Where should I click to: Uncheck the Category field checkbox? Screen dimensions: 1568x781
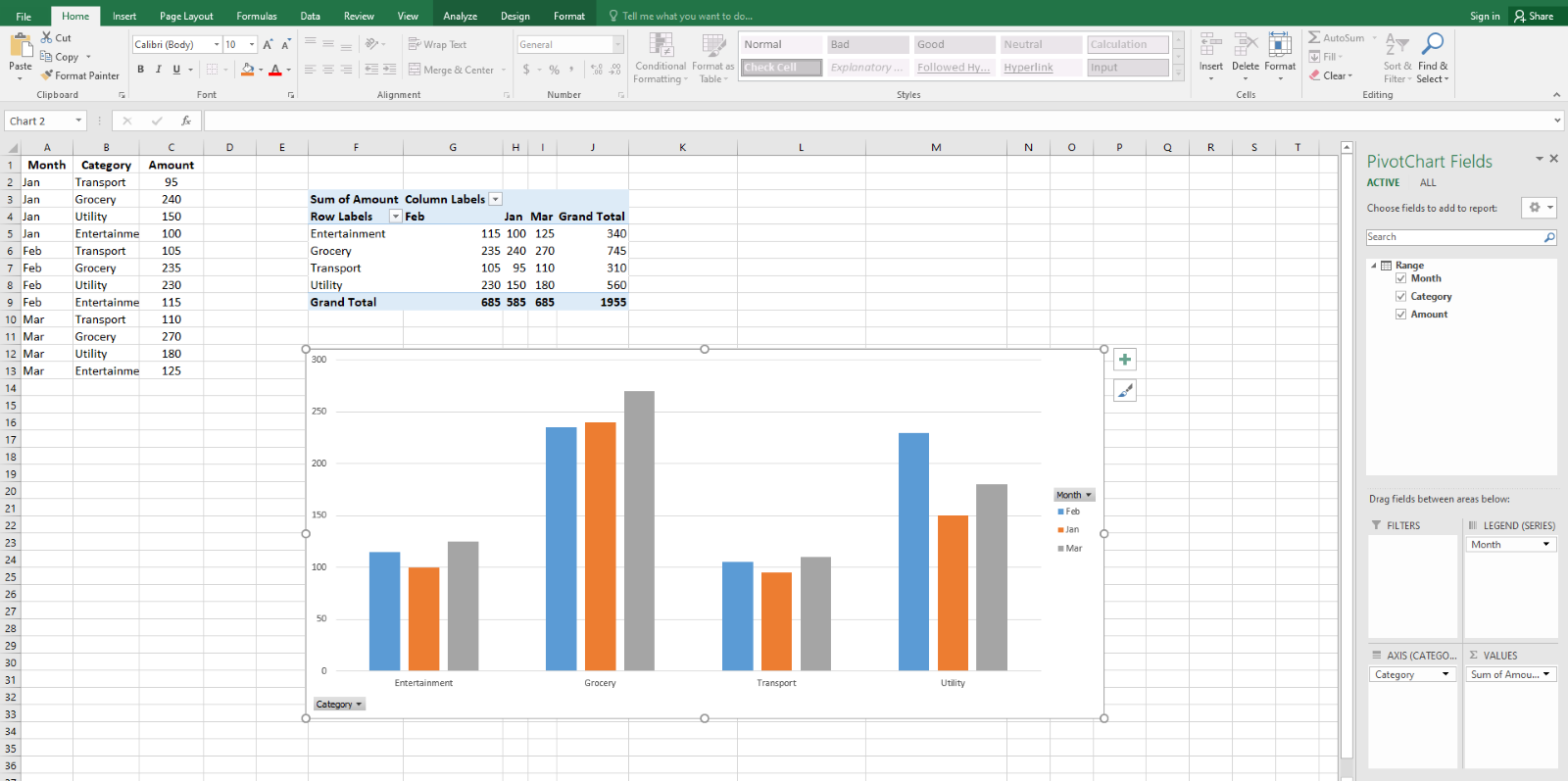pos(1401,296)
